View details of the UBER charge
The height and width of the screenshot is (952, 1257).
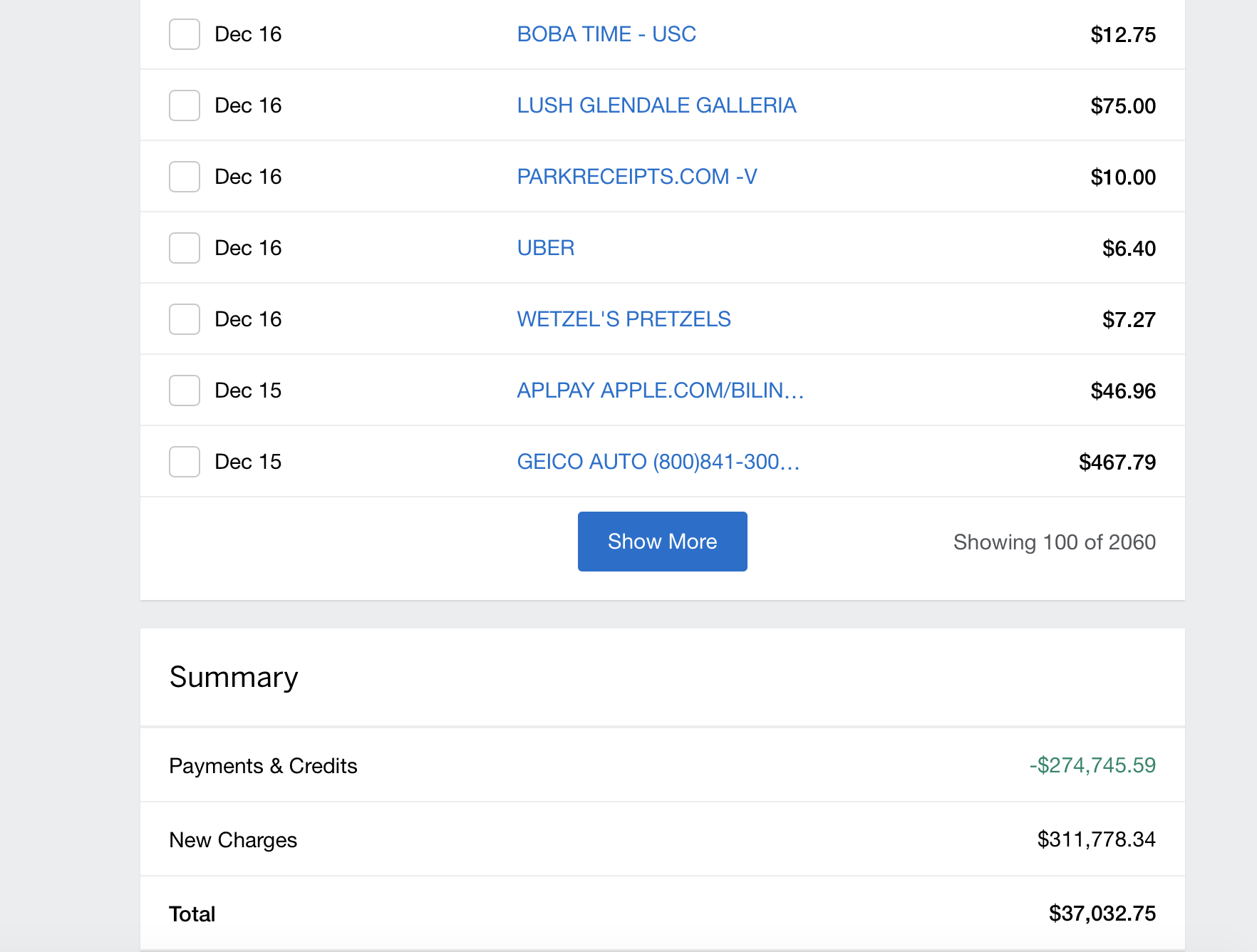point(545,247)
